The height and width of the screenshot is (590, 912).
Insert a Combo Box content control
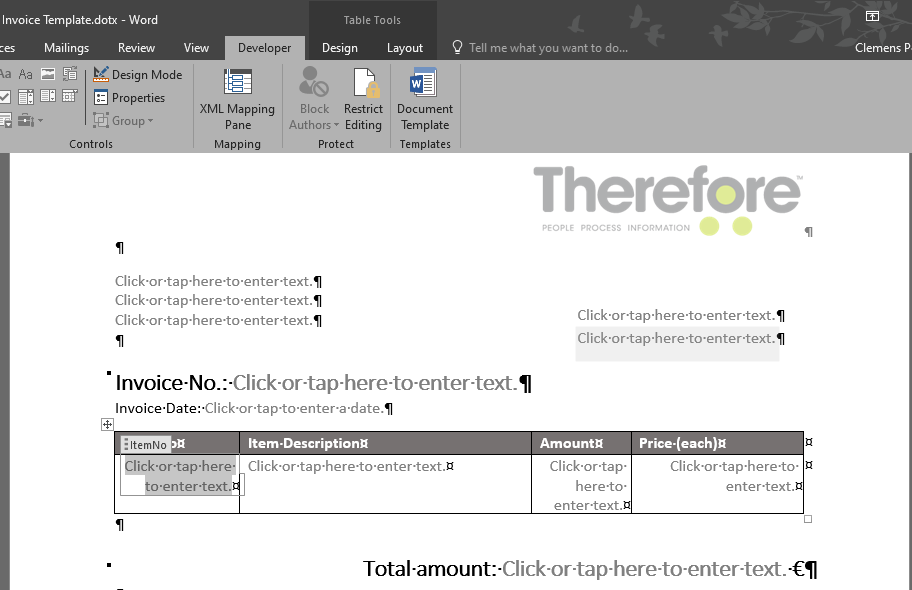tap(25, 96)
